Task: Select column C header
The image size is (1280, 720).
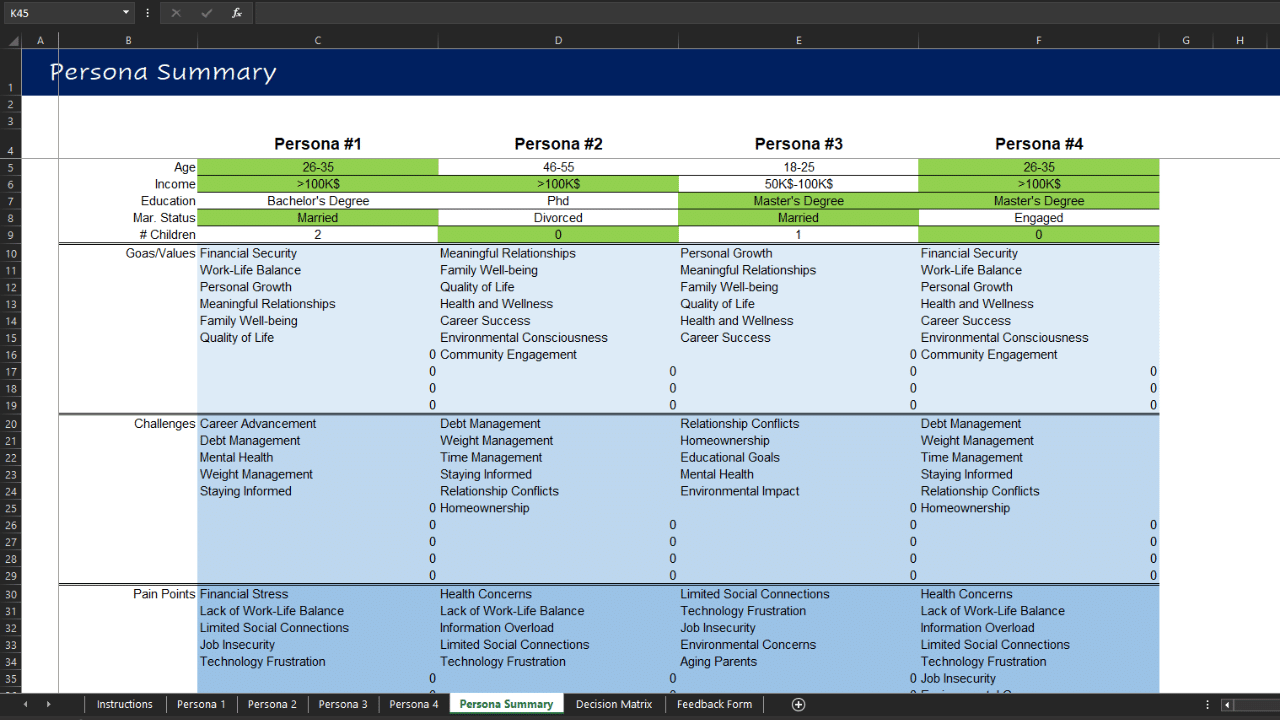Action: coord(318,41)
